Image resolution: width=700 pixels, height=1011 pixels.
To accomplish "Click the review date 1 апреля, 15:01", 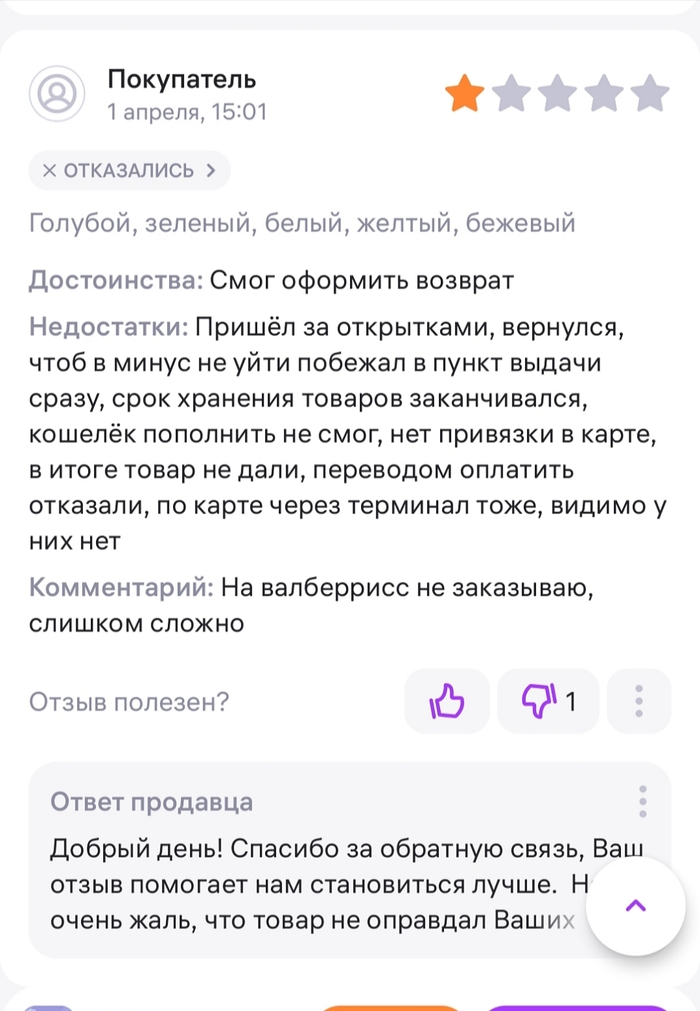I will [x=187, y=112].
